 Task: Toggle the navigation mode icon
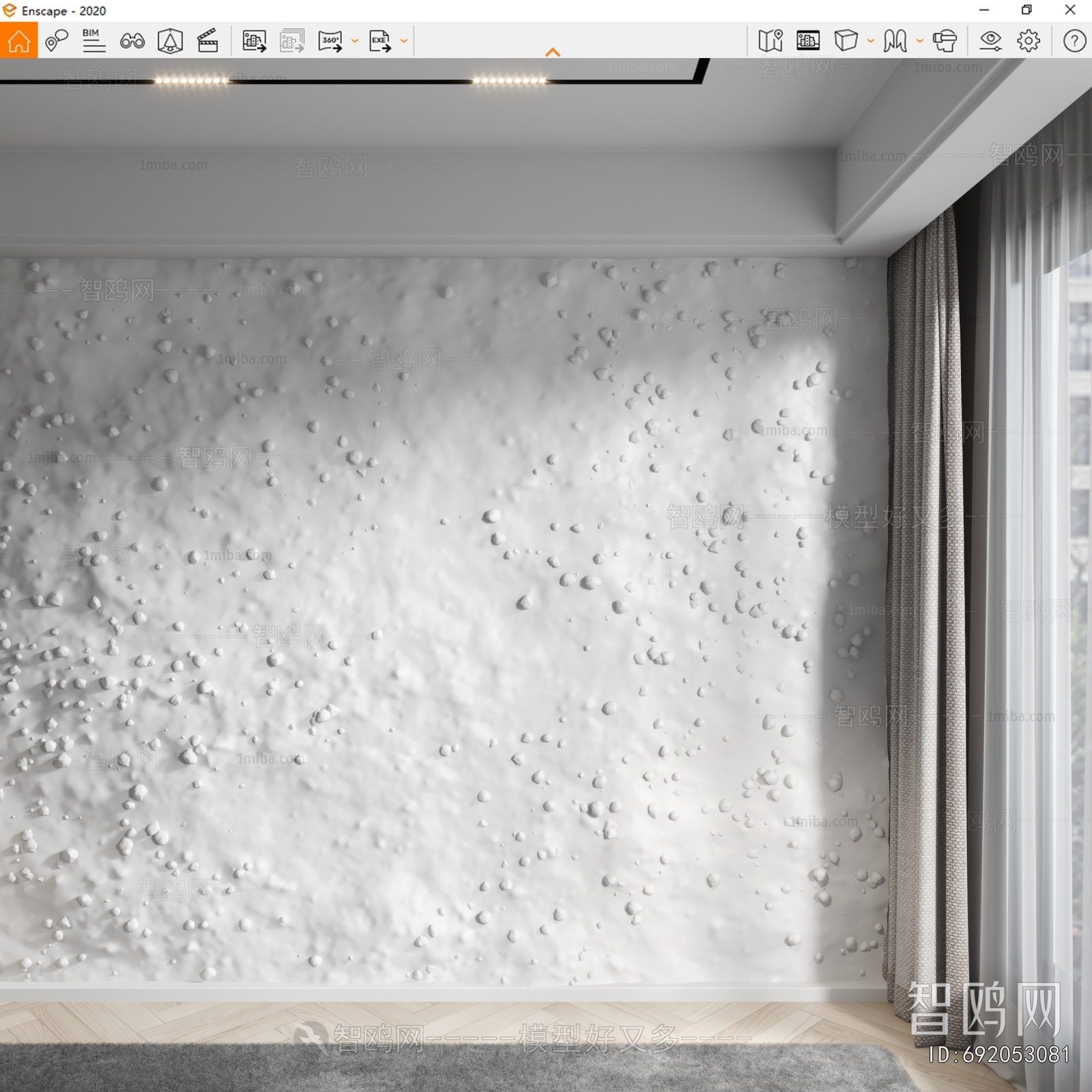895,41
